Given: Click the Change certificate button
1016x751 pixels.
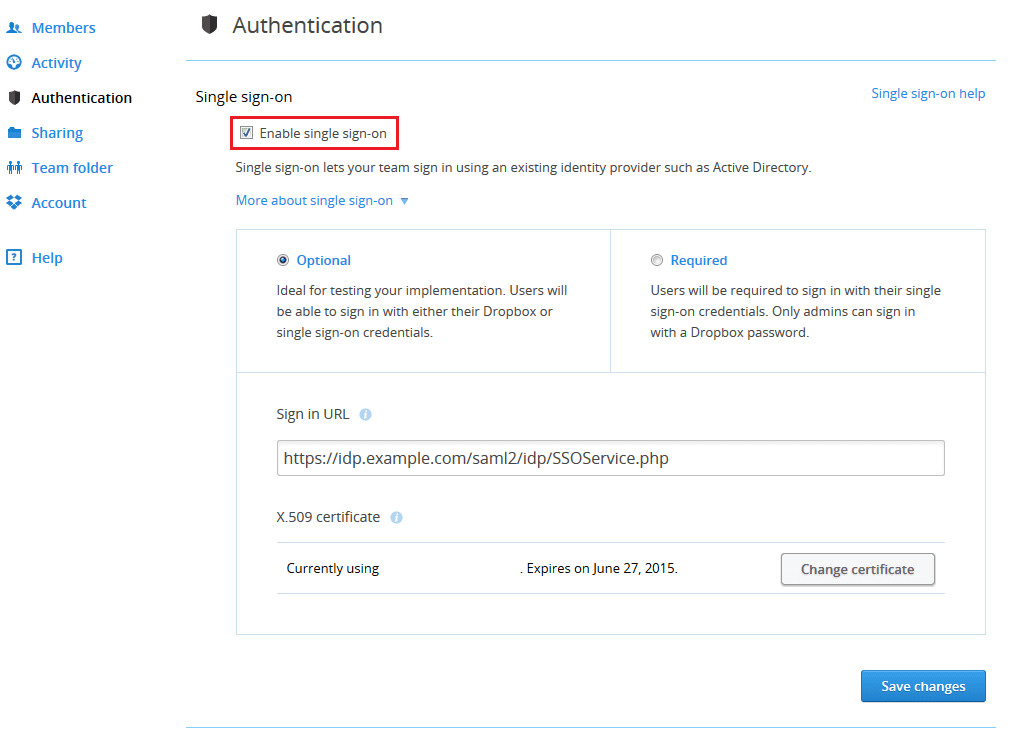Looking at the screenshot, I should pyautogui.click(x=857, y=568).
